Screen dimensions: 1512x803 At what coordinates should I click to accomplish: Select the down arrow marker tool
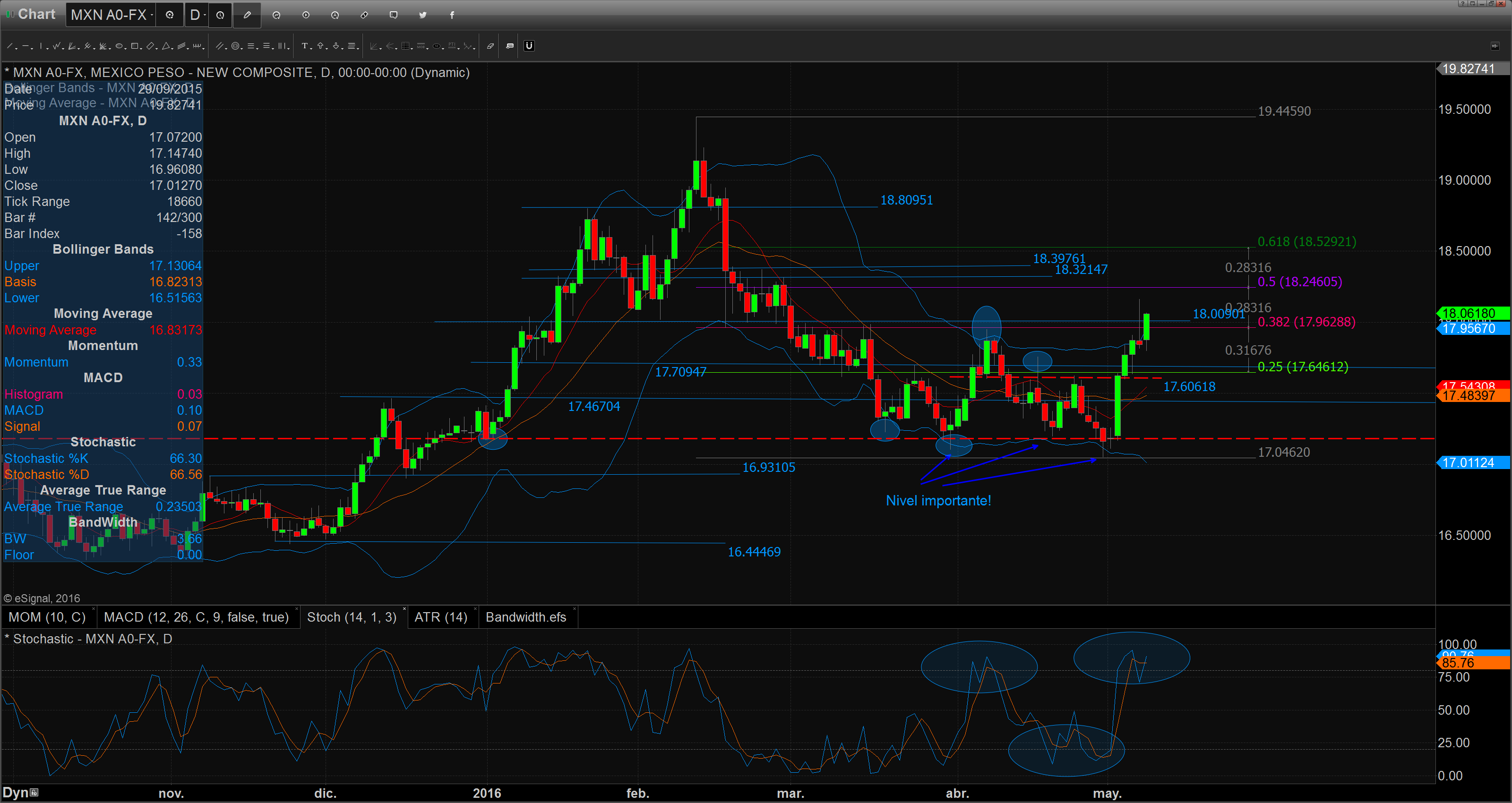[336, 46]
